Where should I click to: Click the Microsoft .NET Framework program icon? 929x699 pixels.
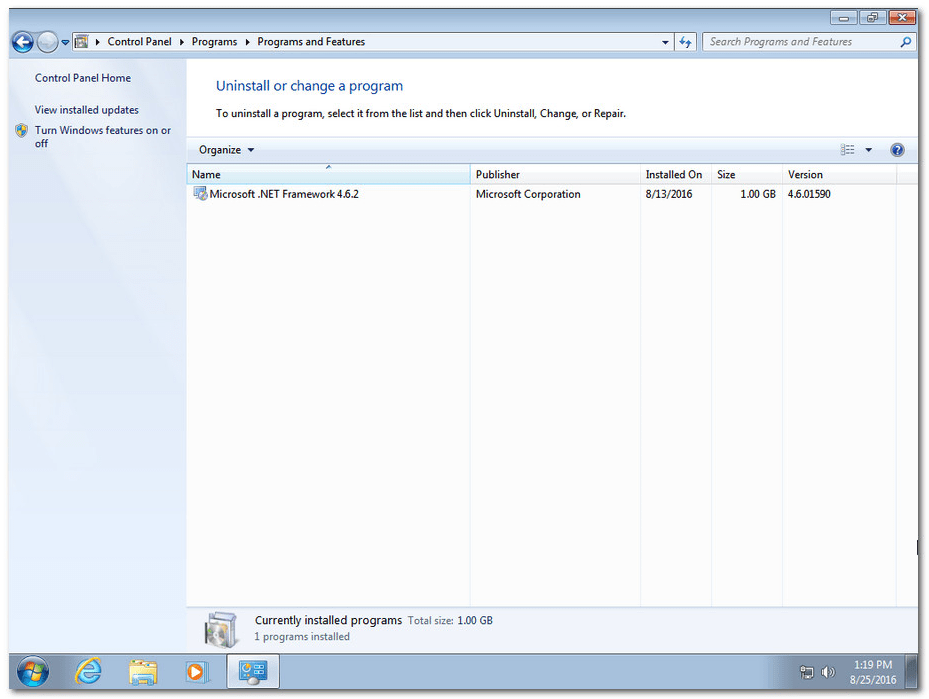(200, 193)
